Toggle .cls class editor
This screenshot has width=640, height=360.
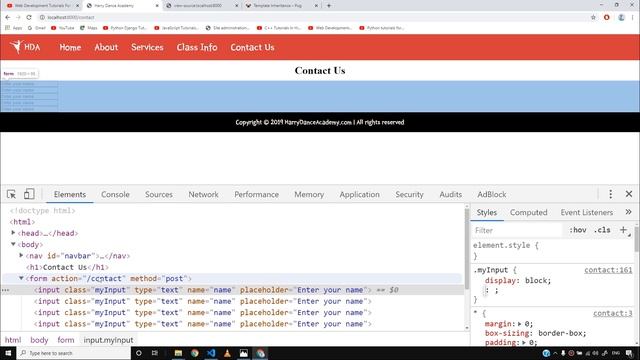tap(602, 230)
